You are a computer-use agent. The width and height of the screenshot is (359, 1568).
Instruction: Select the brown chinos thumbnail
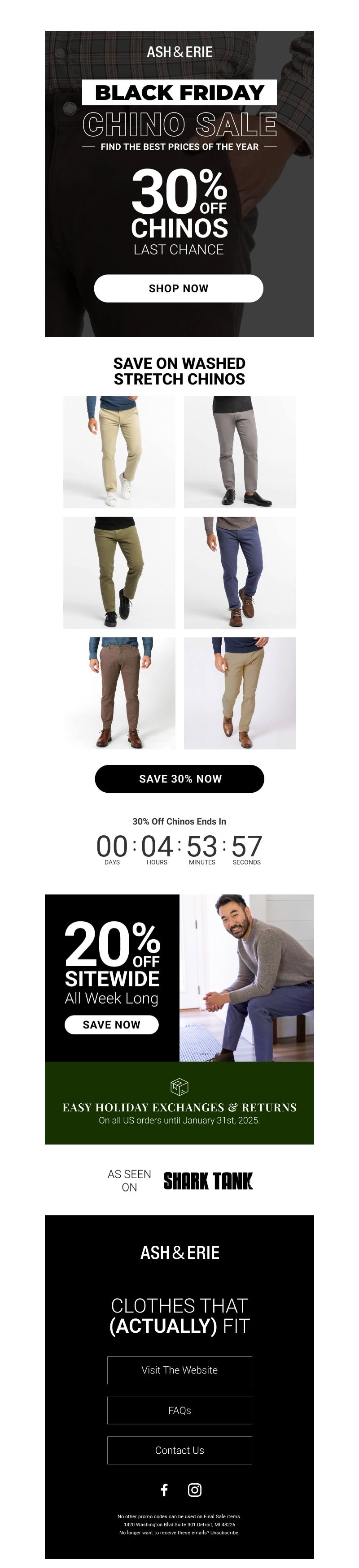pyautogui.click(x=119, y=693)
